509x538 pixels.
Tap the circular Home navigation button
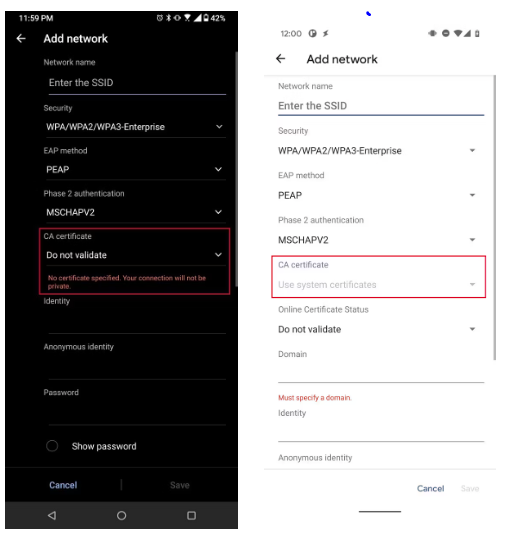[x=122, y=515]
